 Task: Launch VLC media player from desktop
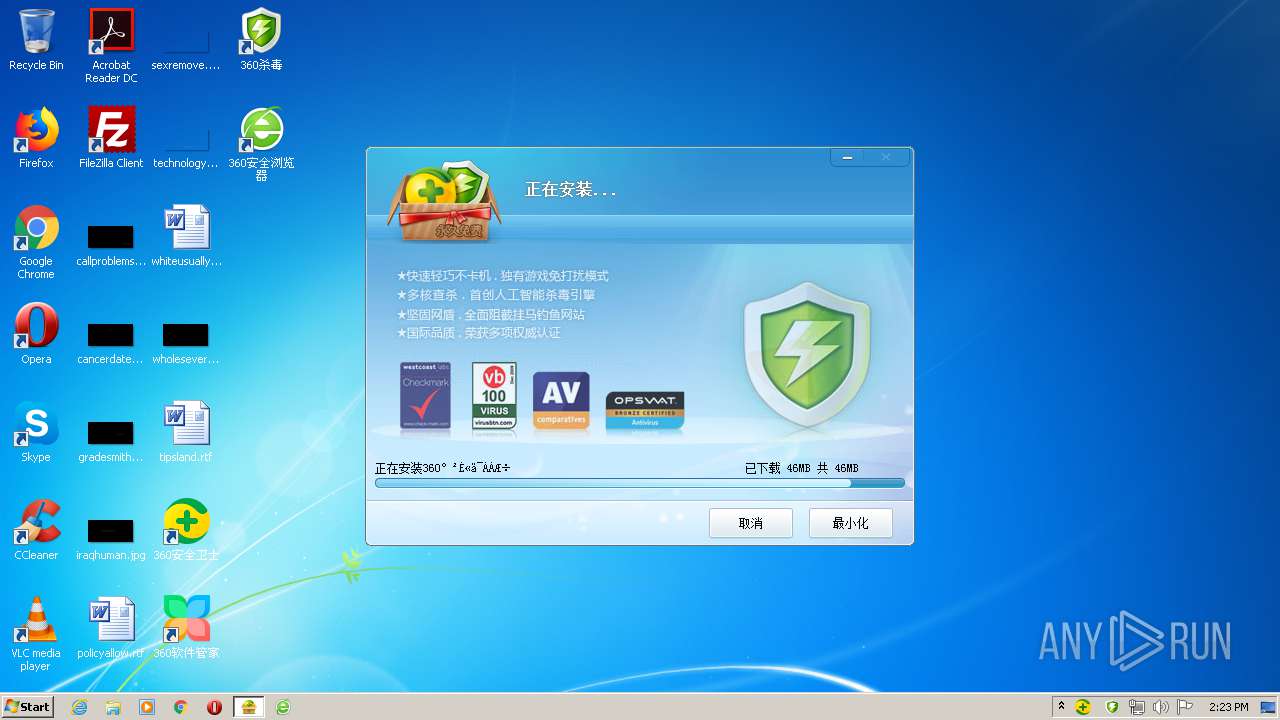[36, 634]
